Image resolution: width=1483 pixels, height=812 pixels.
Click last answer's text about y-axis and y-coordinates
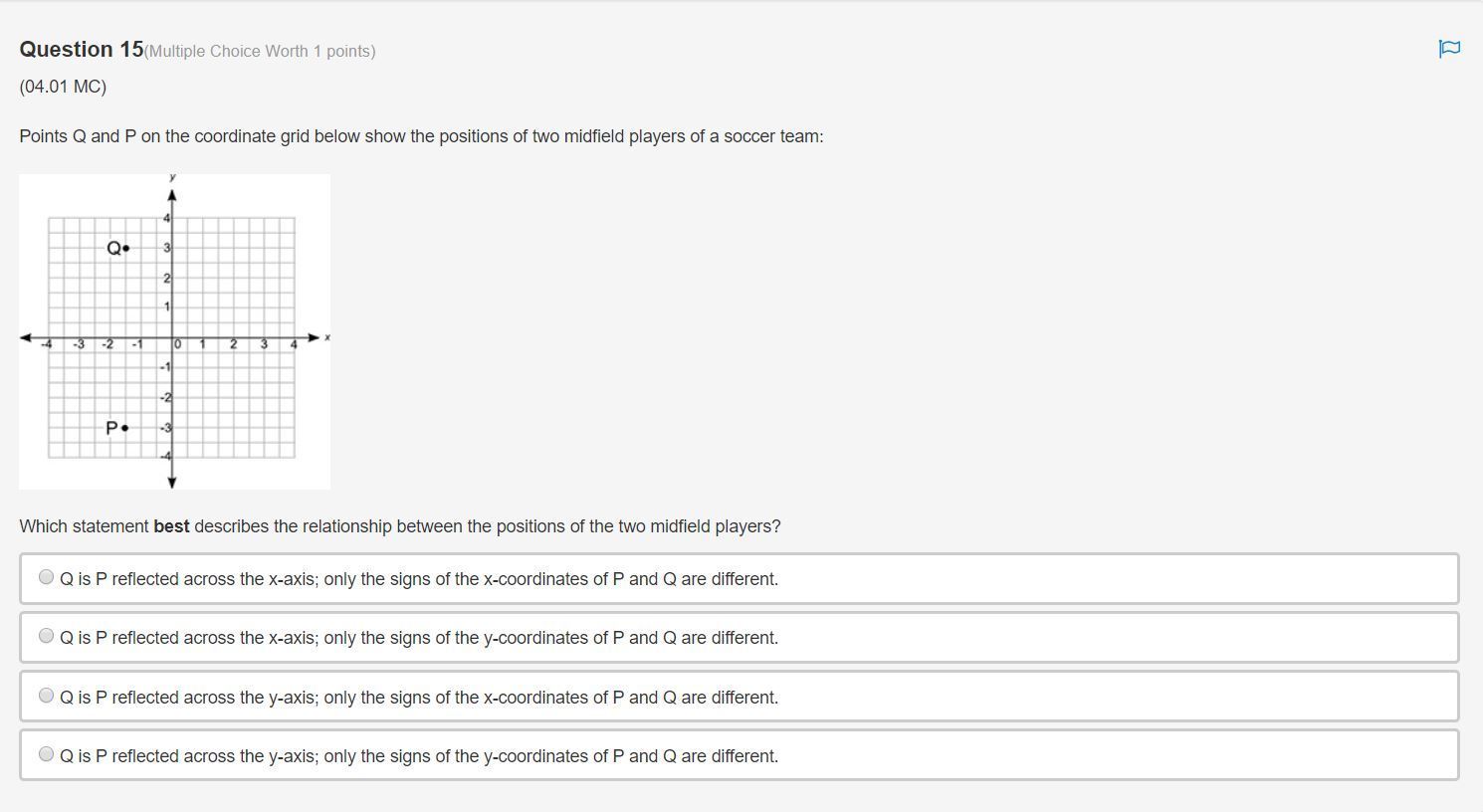point(419,756)
